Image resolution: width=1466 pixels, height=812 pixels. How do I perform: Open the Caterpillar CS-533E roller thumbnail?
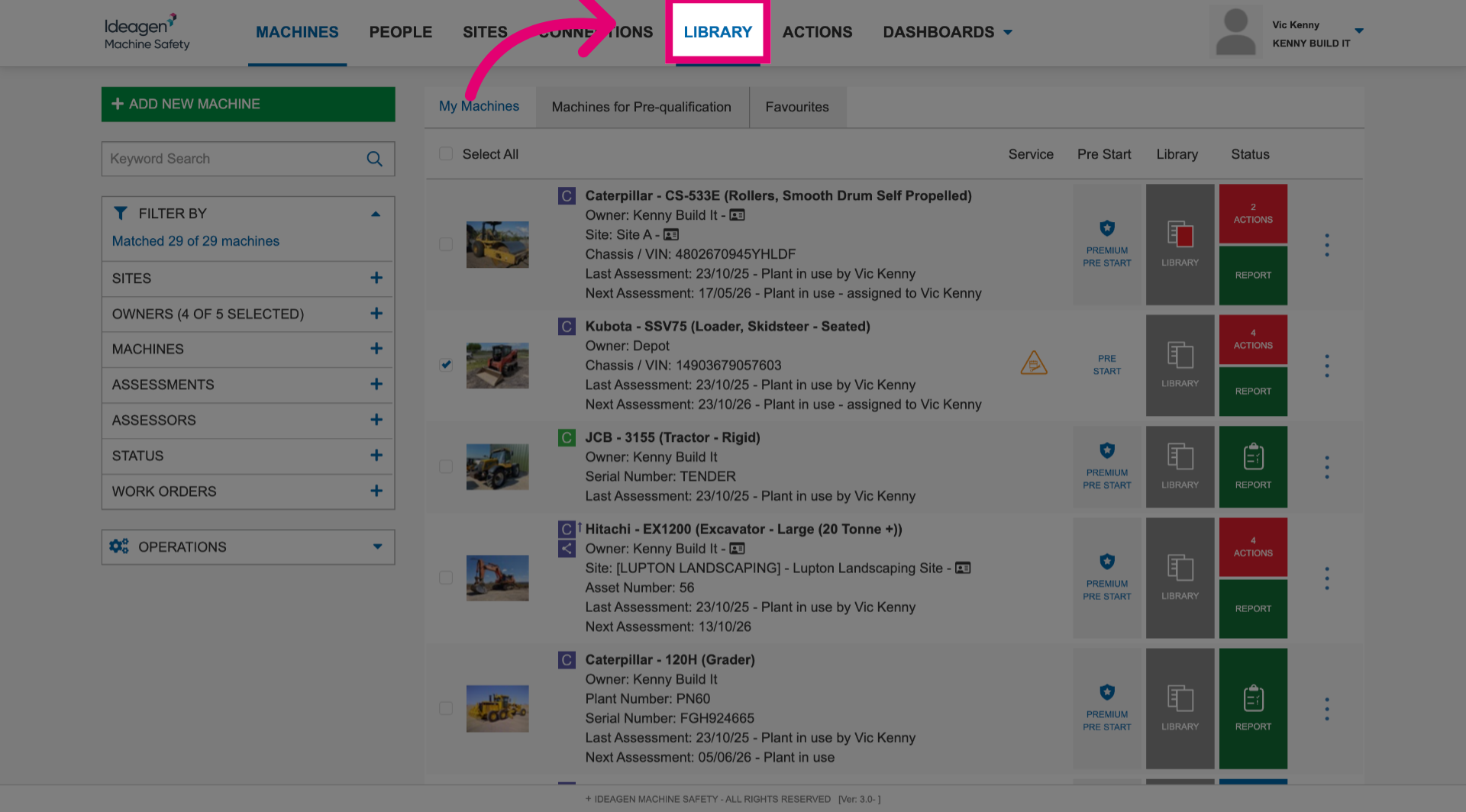pyautogui.click(x=498, y=244)
